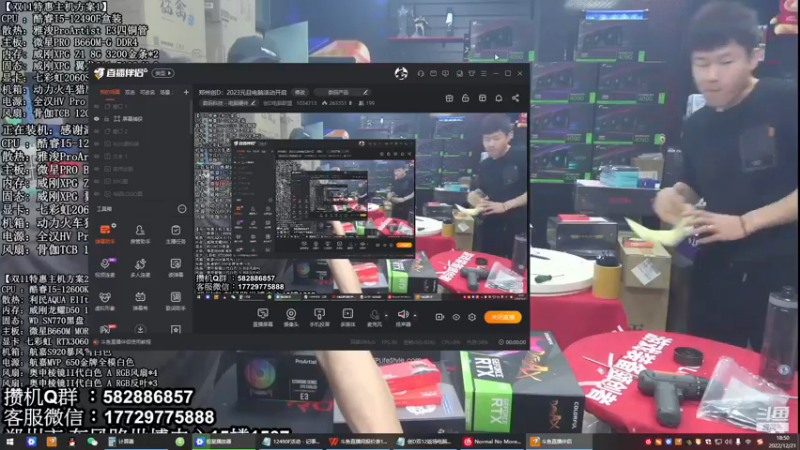Add 直播屏幕 screen capture source
The height and width of the screenshot is (450, 800).
click(x=263, y=317)
